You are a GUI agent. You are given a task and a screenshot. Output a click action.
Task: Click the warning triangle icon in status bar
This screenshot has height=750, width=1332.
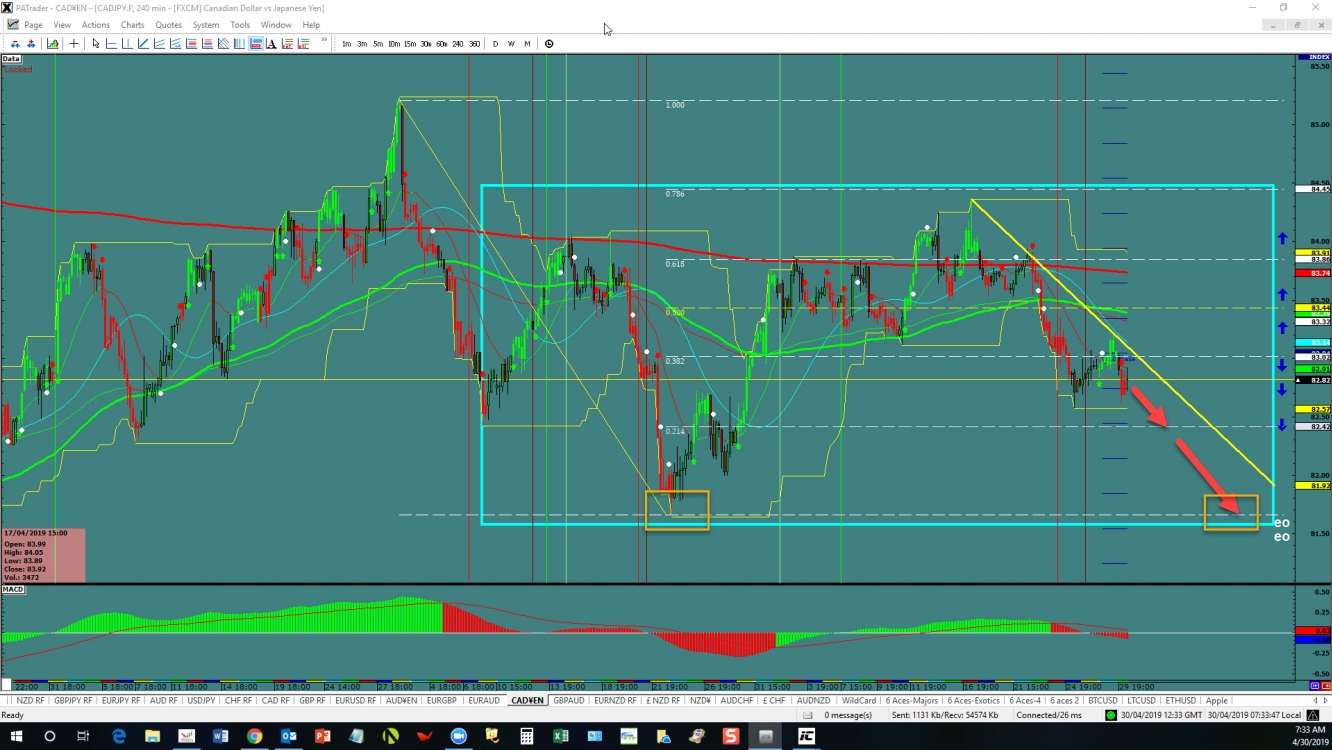pyautogui.click(x=1312, y=715)
